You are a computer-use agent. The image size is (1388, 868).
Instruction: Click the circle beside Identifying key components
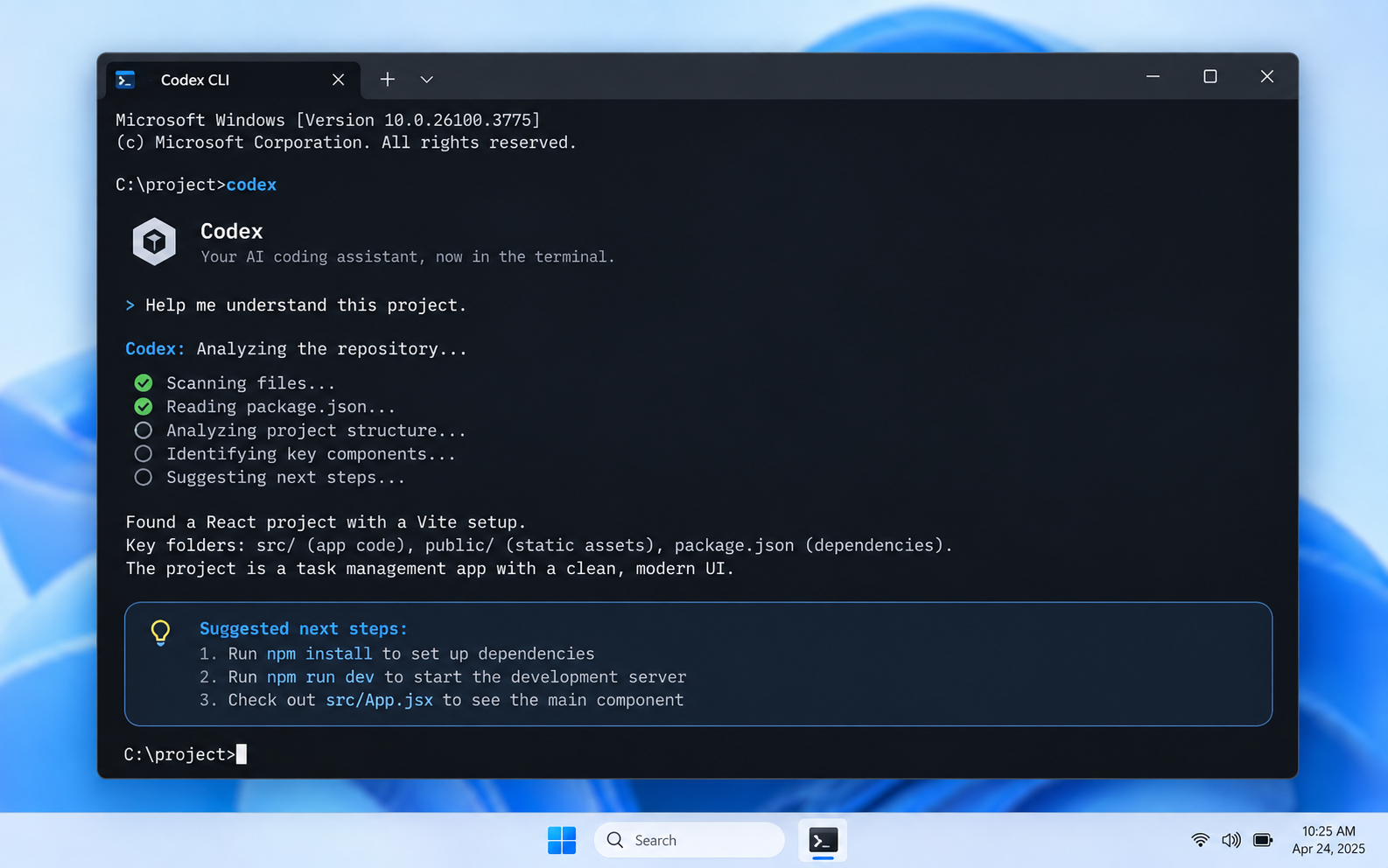(x=144, y=454)
